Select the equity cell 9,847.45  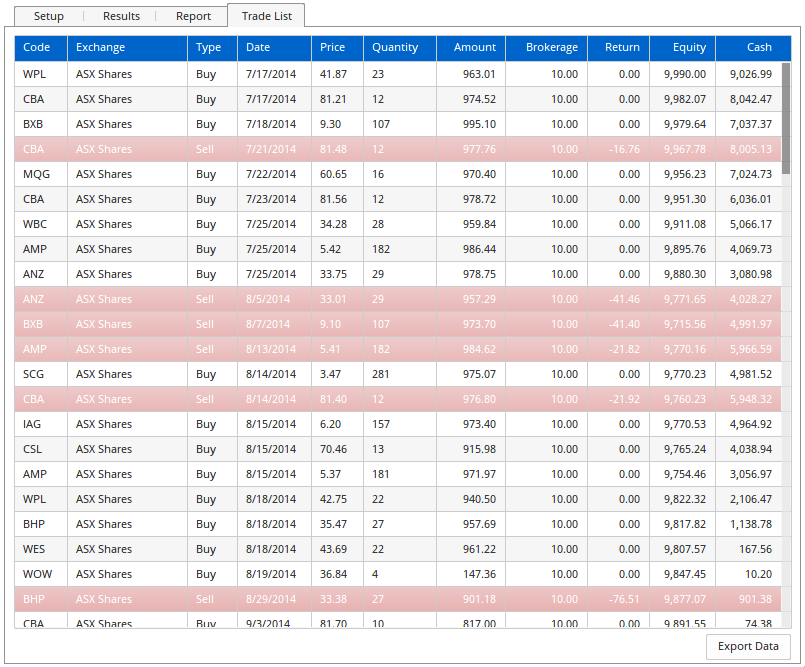tap(683, 574)
